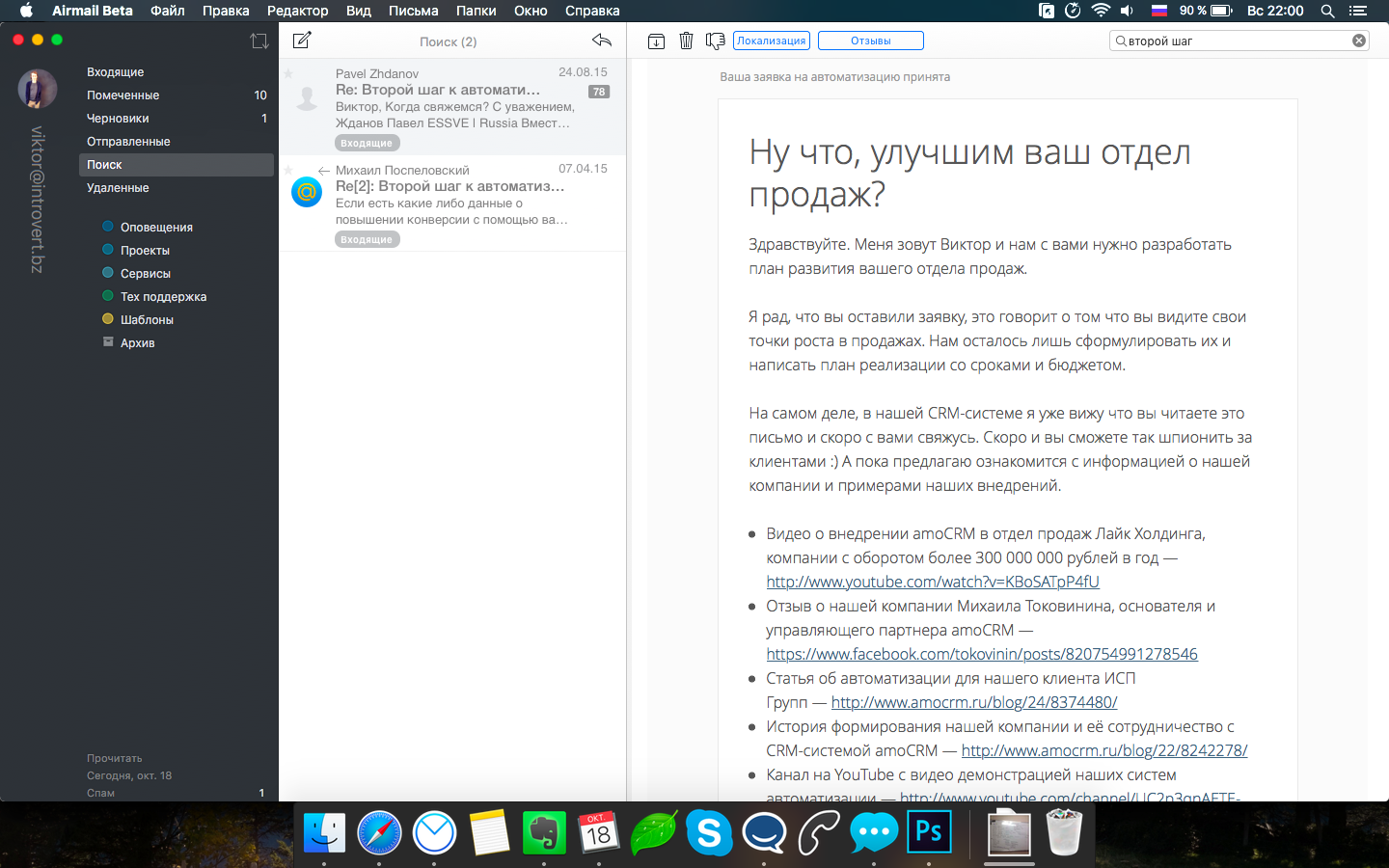Open the Trash in the dock
Viewport: 1389px width, 868px height.
click(x=1064, y=832)
